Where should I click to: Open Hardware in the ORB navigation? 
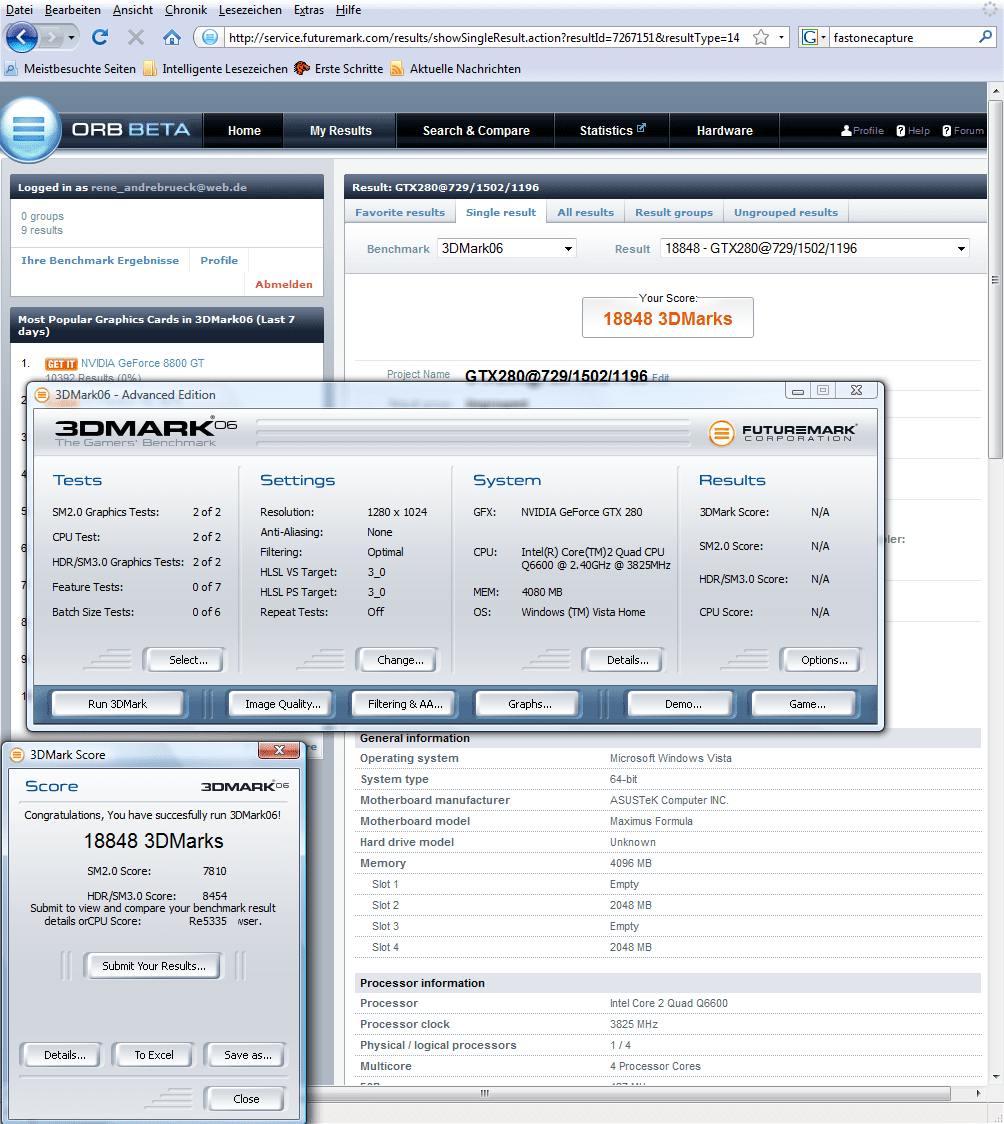(725, 130)
